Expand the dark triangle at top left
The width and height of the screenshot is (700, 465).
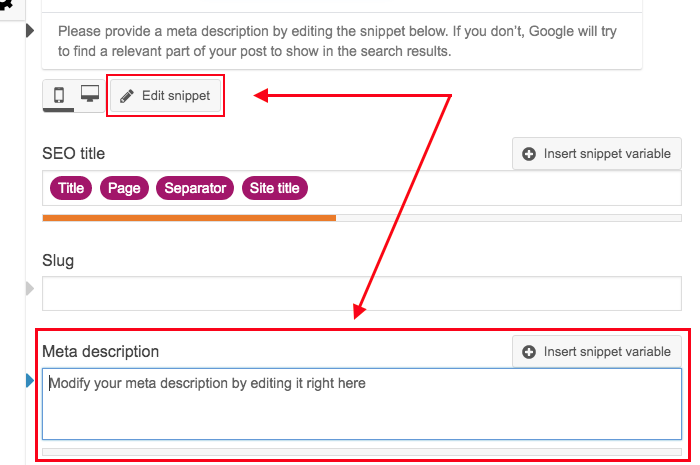point(30,32)
